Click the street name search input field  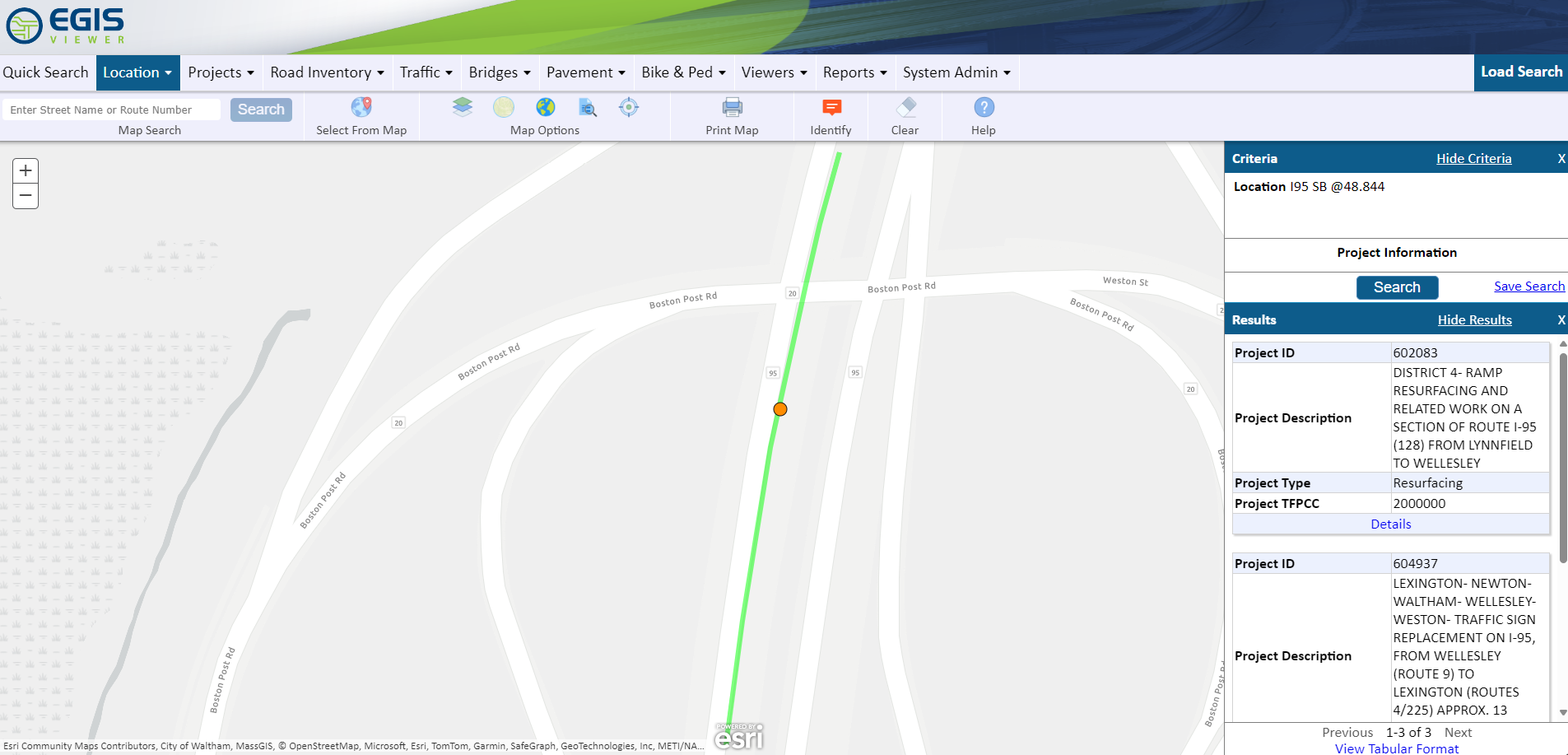[x=111, y=109]
